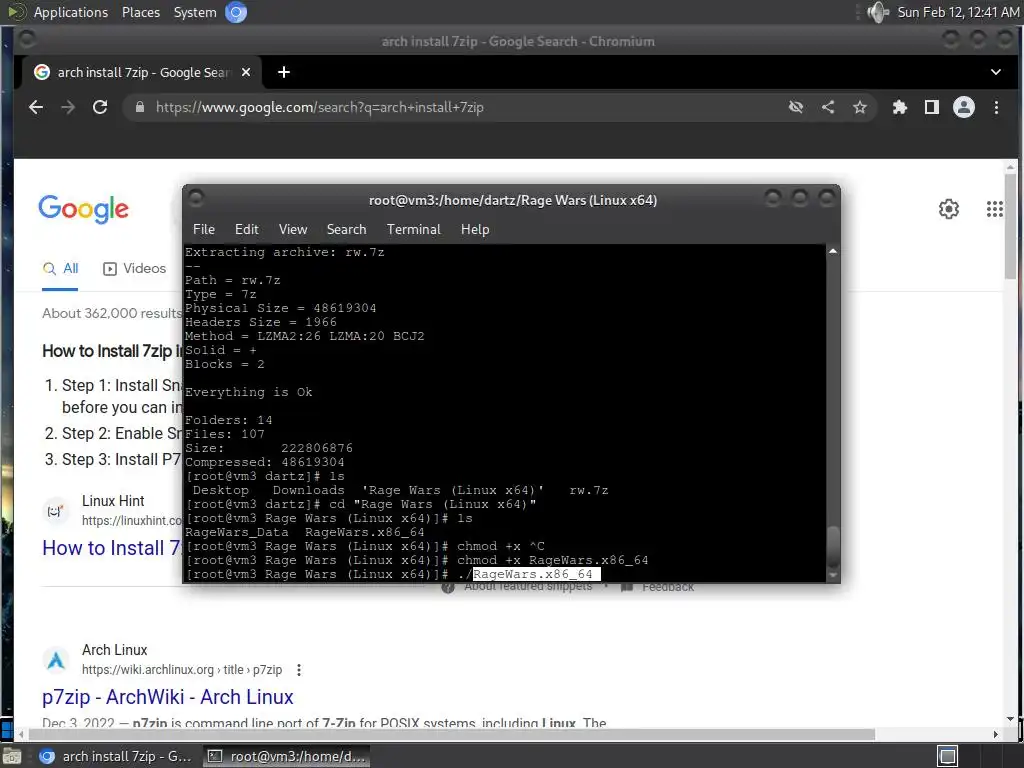Image resolution: width=1024 pixels, height=768 pixels.
Task: Click the highlighted RageWars.x86_64 text in the terminal
Action: 536,574
